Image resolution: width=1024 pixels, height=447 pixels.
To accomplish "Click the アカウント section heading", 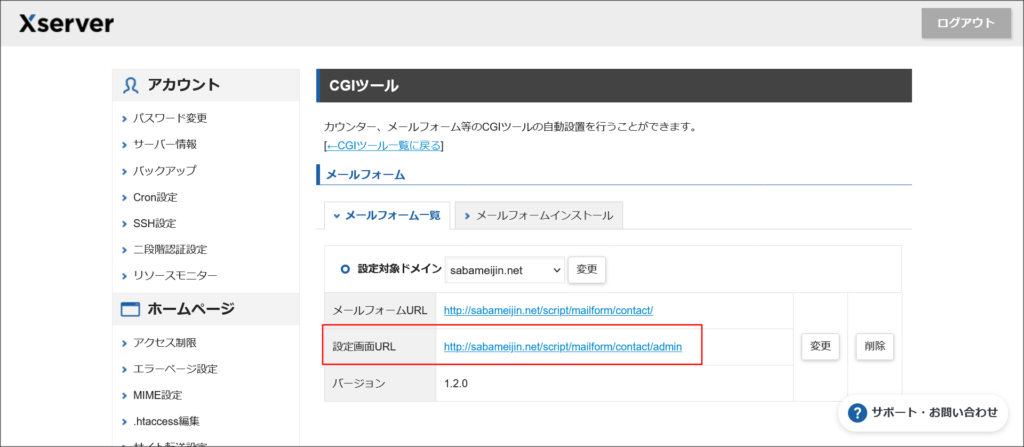I will tap(184, 85).
